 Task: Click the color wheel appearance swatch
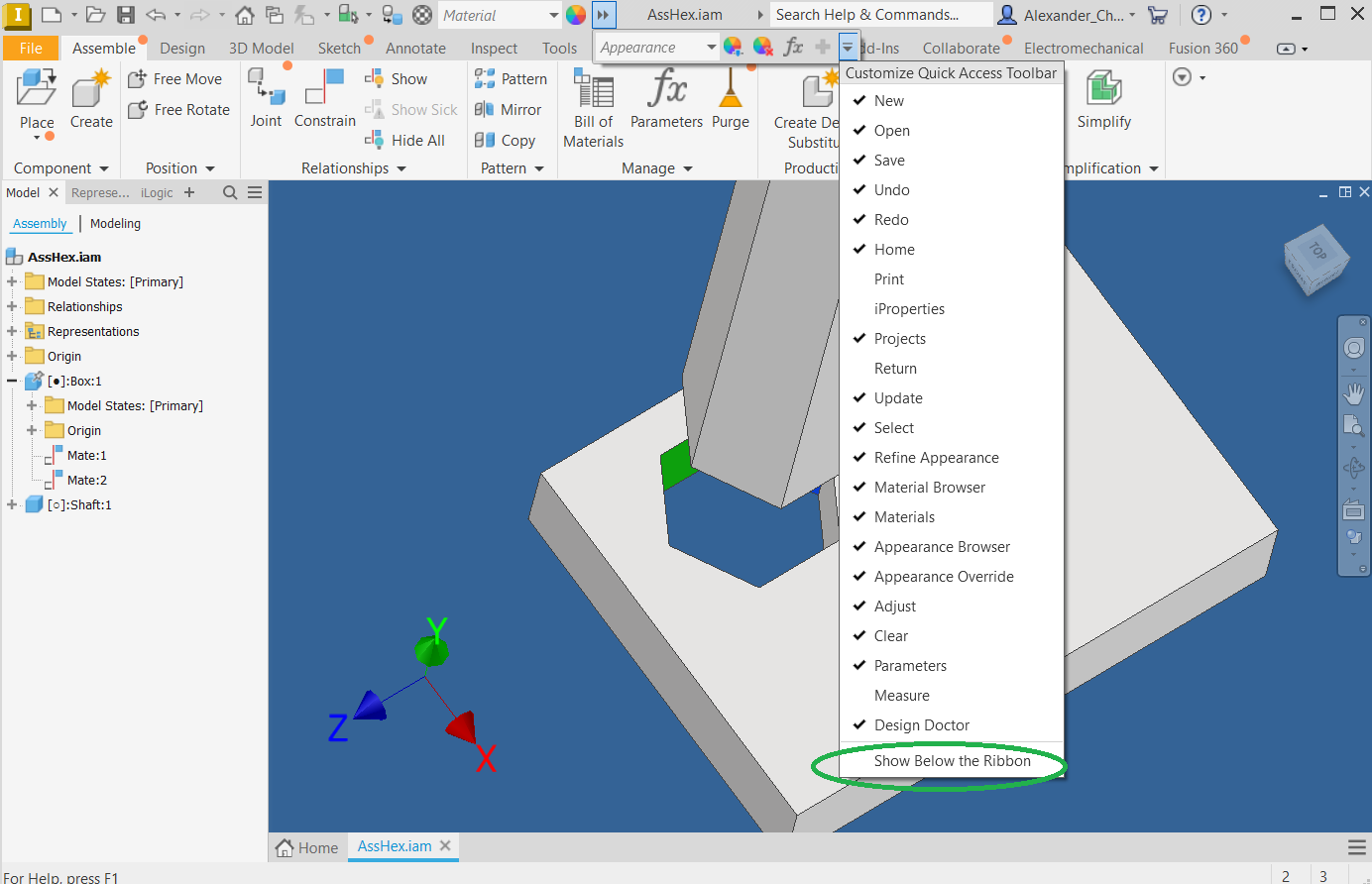(x=576, y=15)
